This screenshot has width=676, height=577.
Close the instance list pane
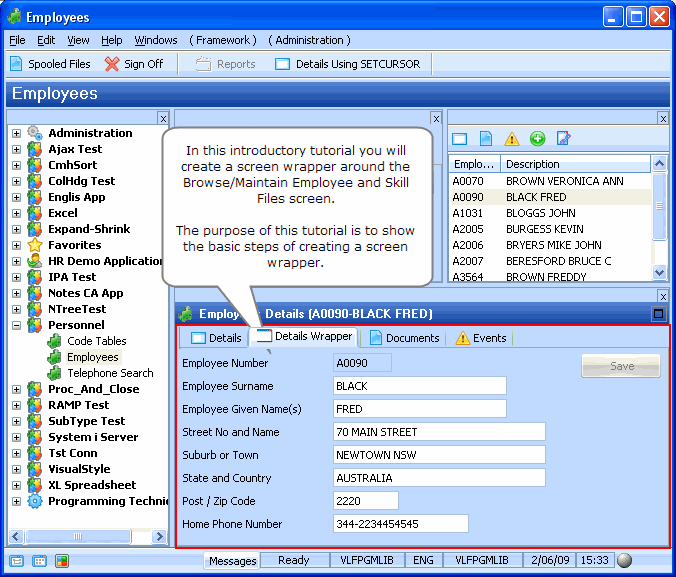pos(663,119)
